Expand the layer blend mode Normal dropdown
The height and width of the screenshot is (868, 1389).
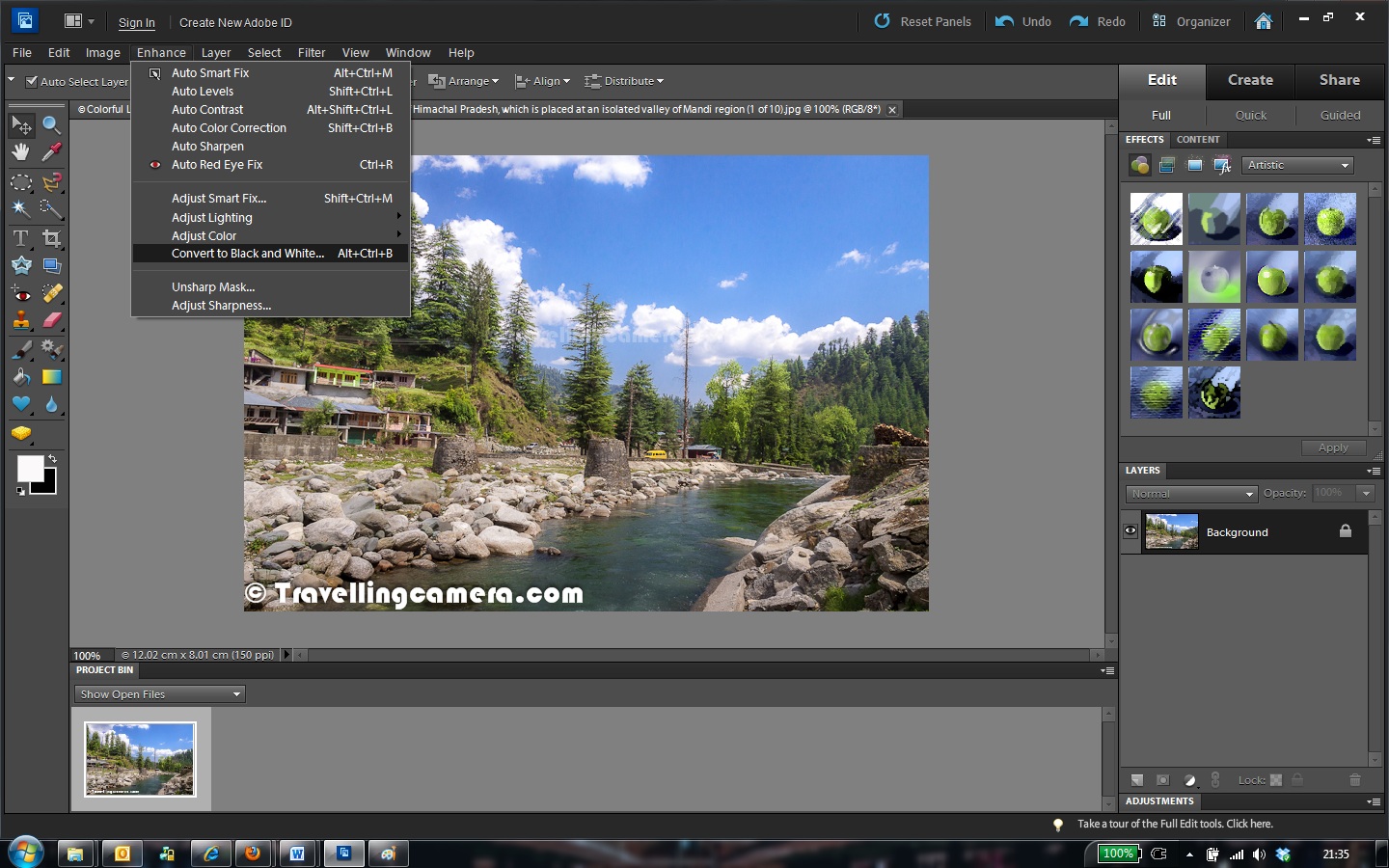[x=1190, y=493]
